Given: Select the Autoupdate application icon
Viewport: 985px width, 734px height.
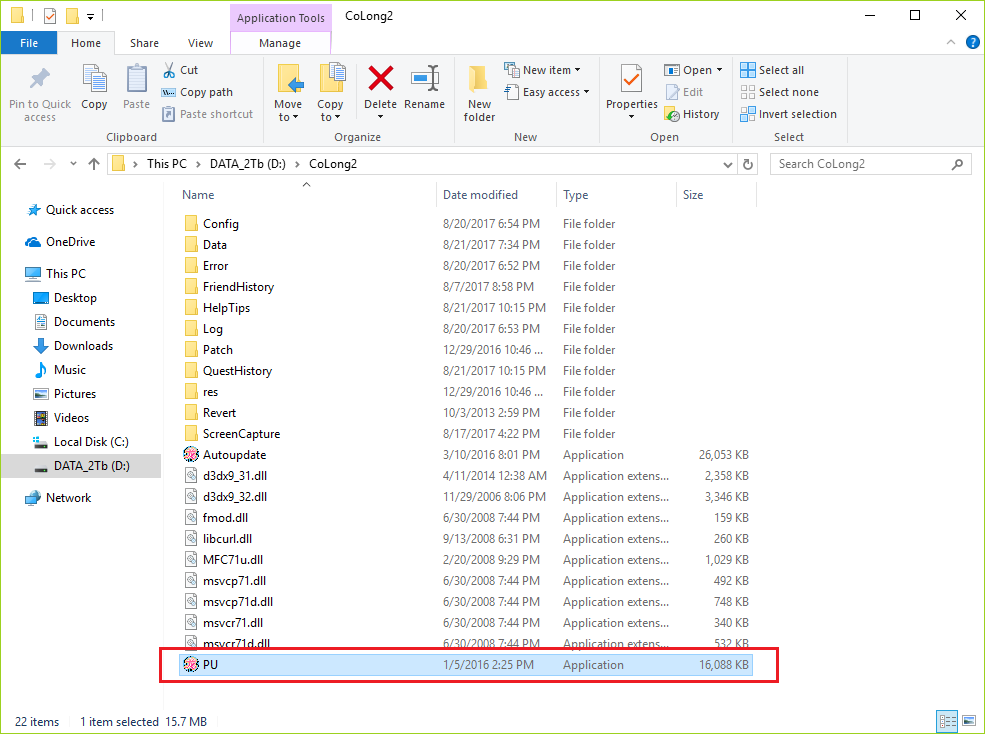Looking at the screenshot, I should (x=191, y=454).
